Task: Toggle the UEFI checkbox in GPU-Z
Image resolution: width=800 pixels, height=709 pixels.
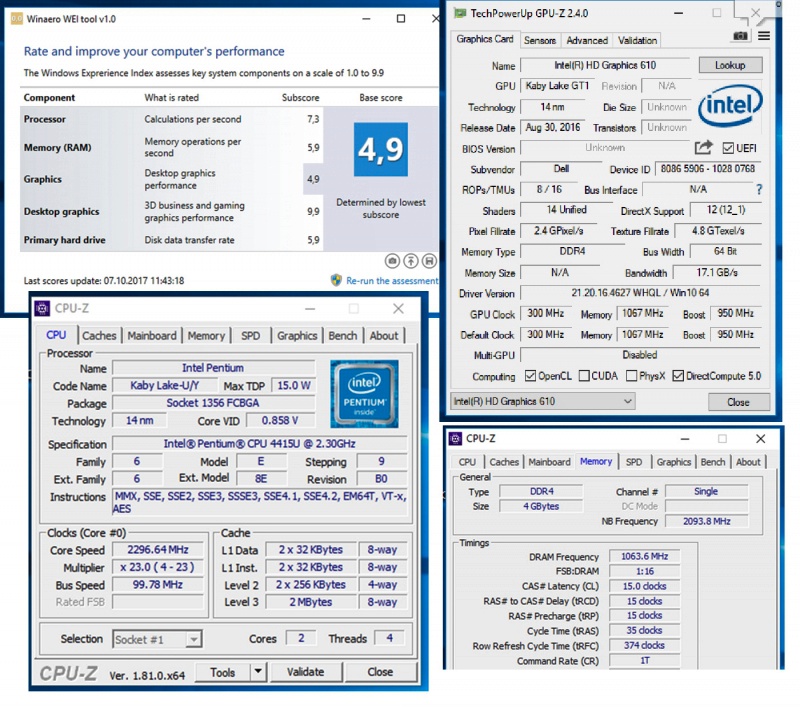Action: [x=728, y=148]
